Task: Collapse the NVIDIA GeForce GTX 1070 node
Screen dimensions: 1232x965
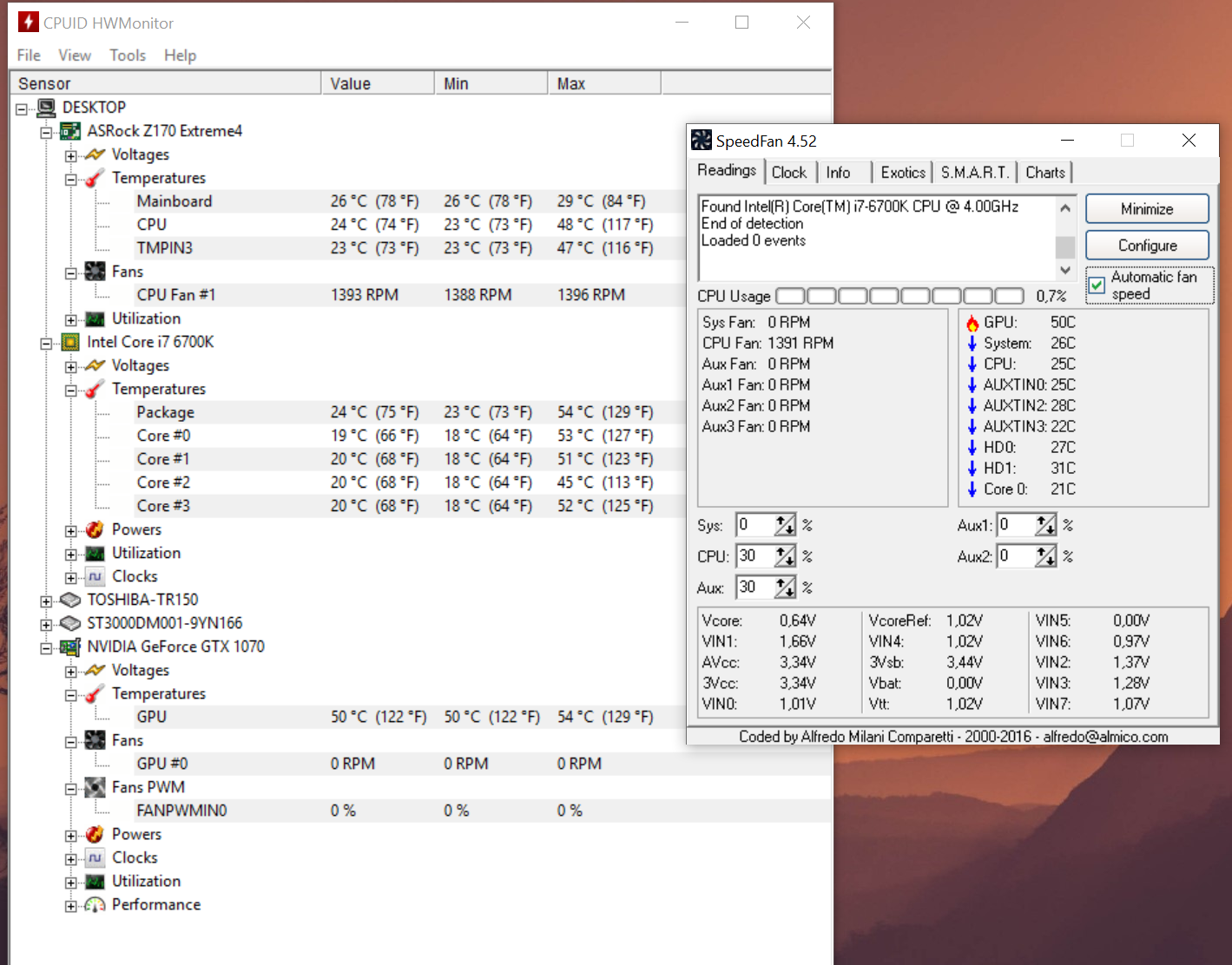Action: click(46, 648)
